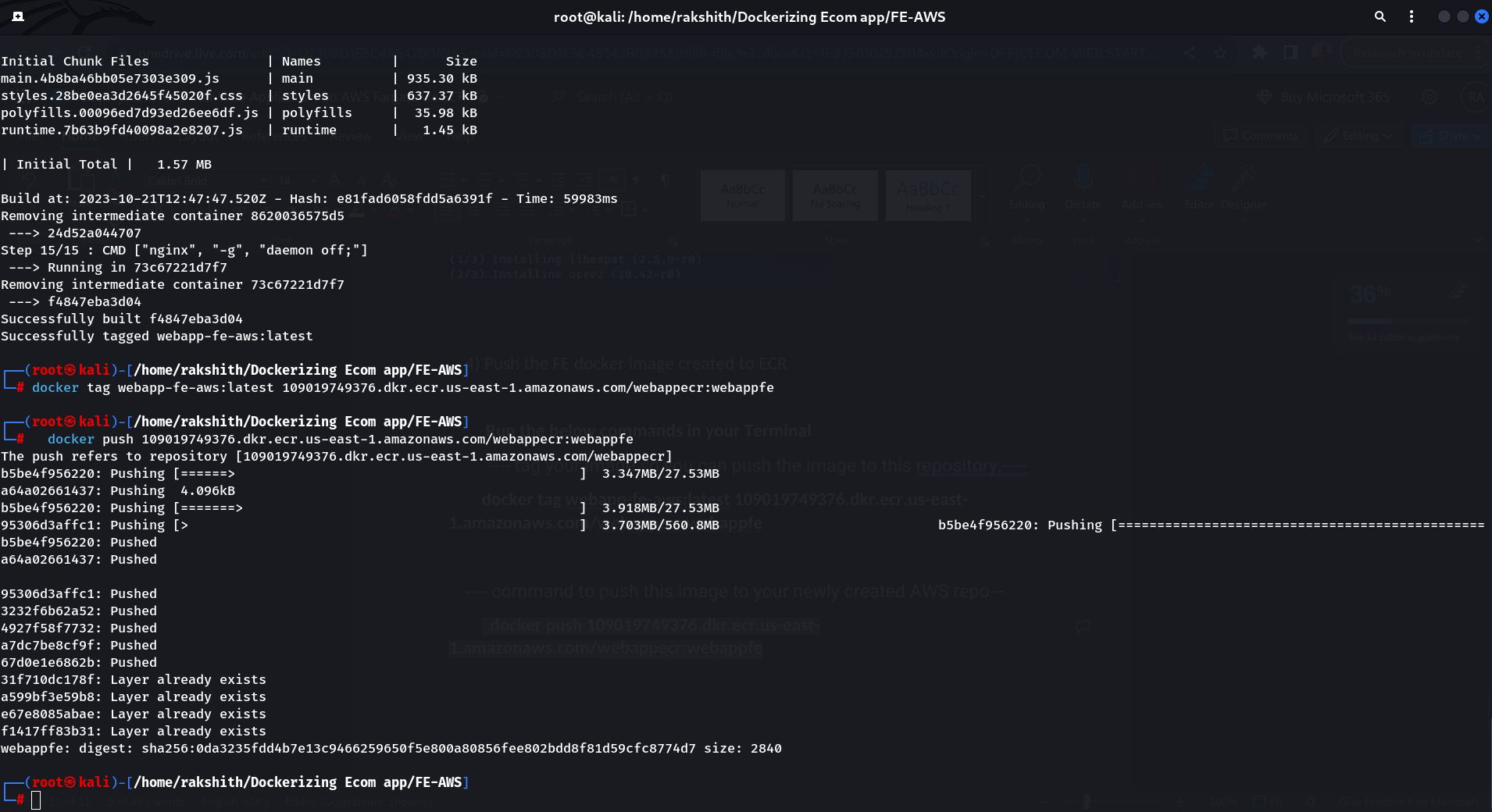Open the browser extensions puzzle icon
1492x812 pixels.
[1258, 53]
